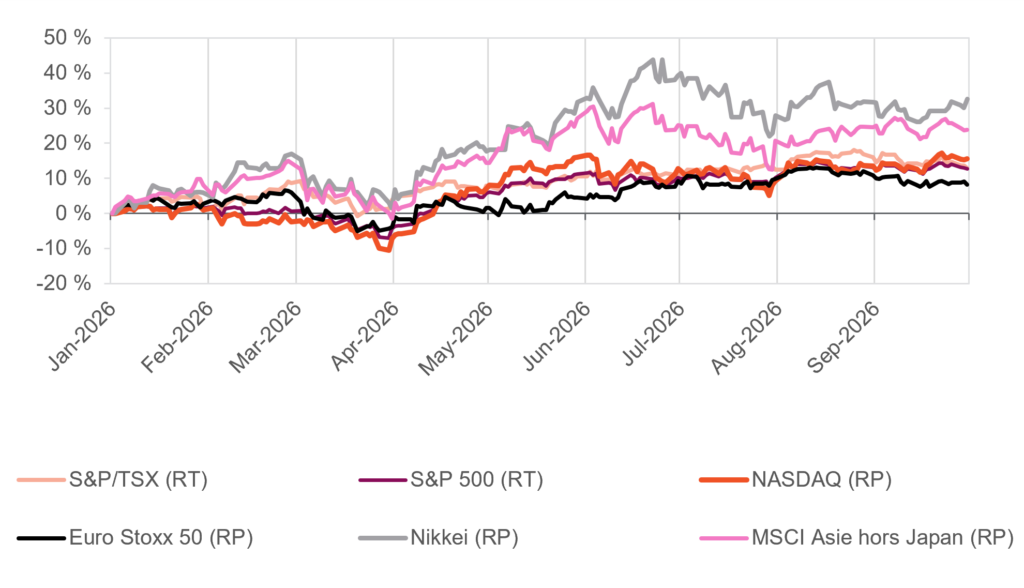Click the 0 % y-axis label
Image resolution: width=1024 pixels, height=588 pixels.
click(x=73, y=214)
